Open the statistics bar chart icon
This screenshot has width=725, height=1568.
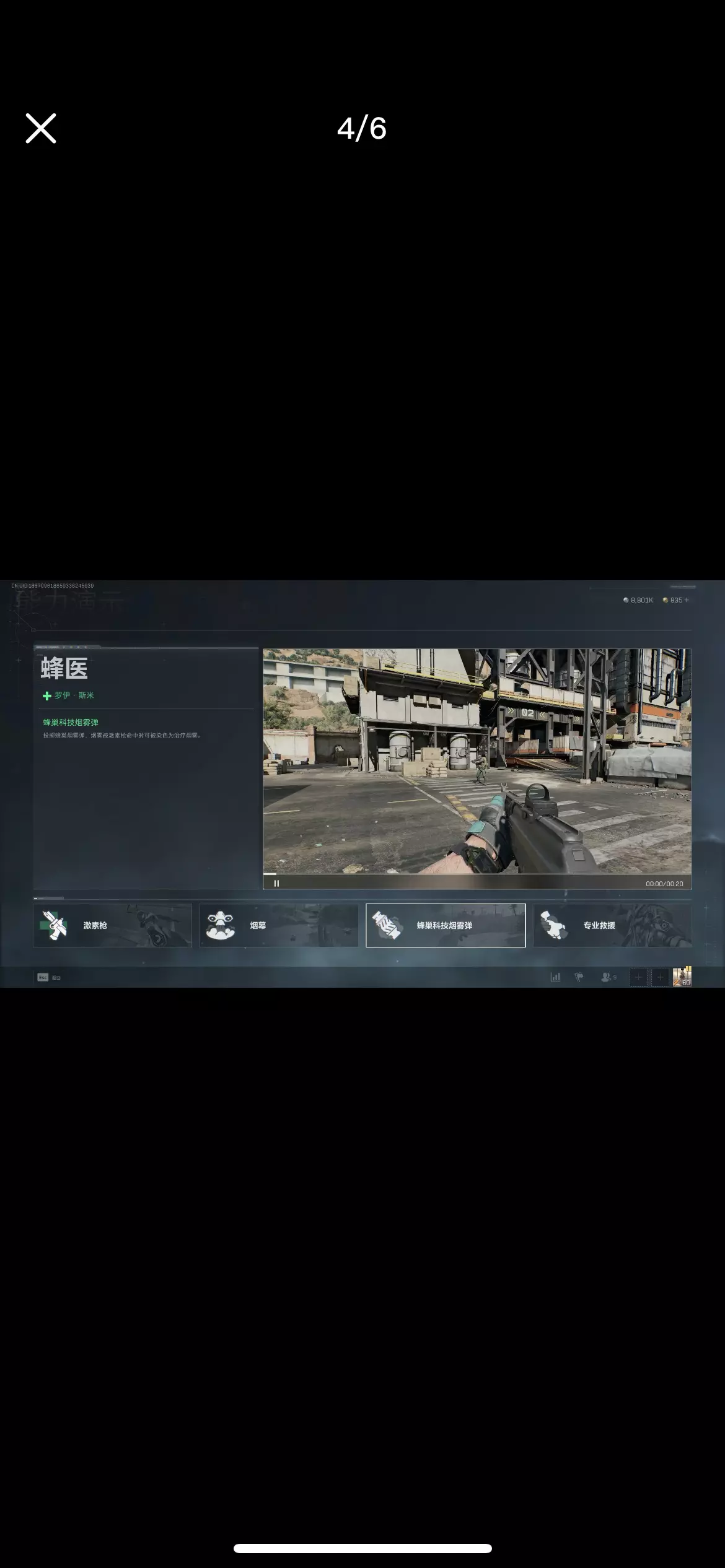pos(555,977)
